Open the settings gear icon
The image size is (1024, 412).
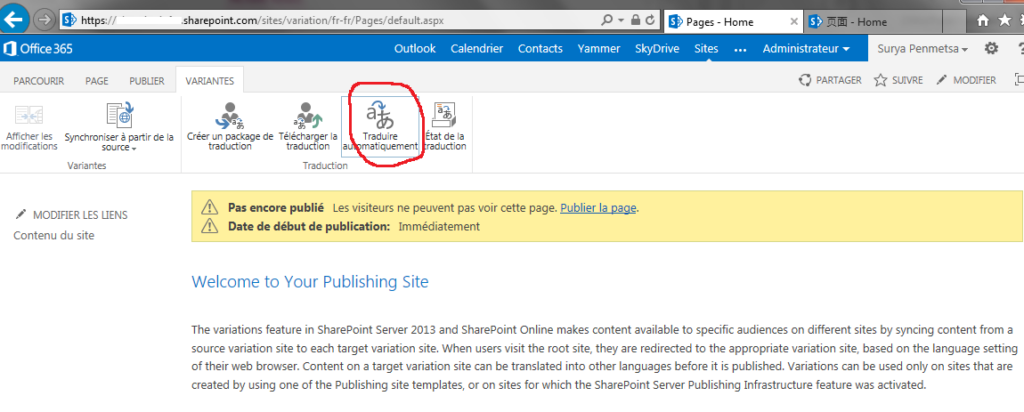(x=991, y=48)
